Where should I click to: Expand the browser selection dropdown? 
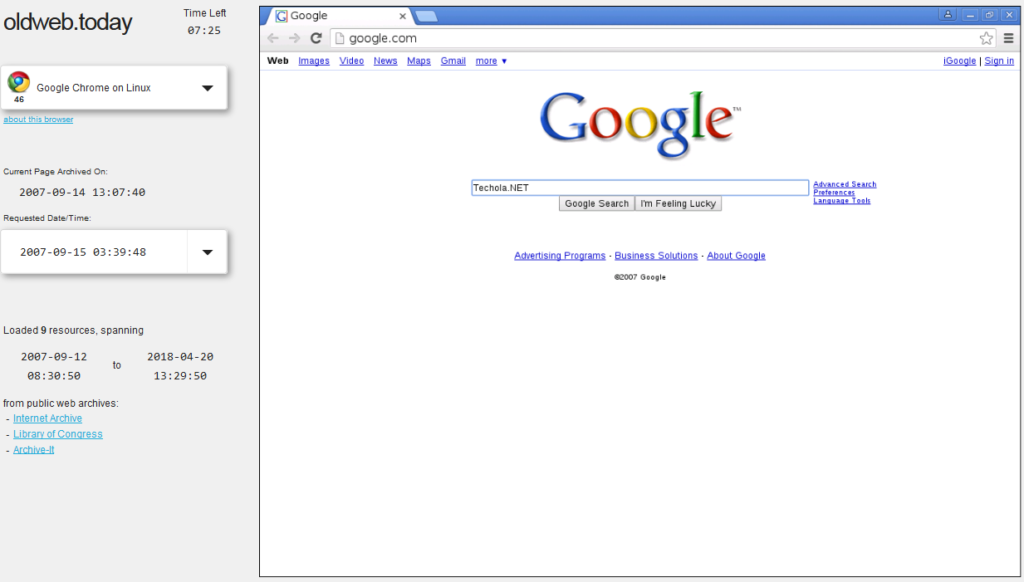(207, 88)
